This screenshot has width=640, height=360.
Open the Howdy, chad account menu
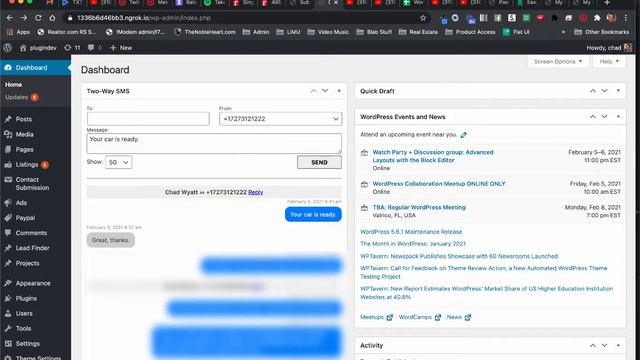pyautogui.click(x=609, y=48)
